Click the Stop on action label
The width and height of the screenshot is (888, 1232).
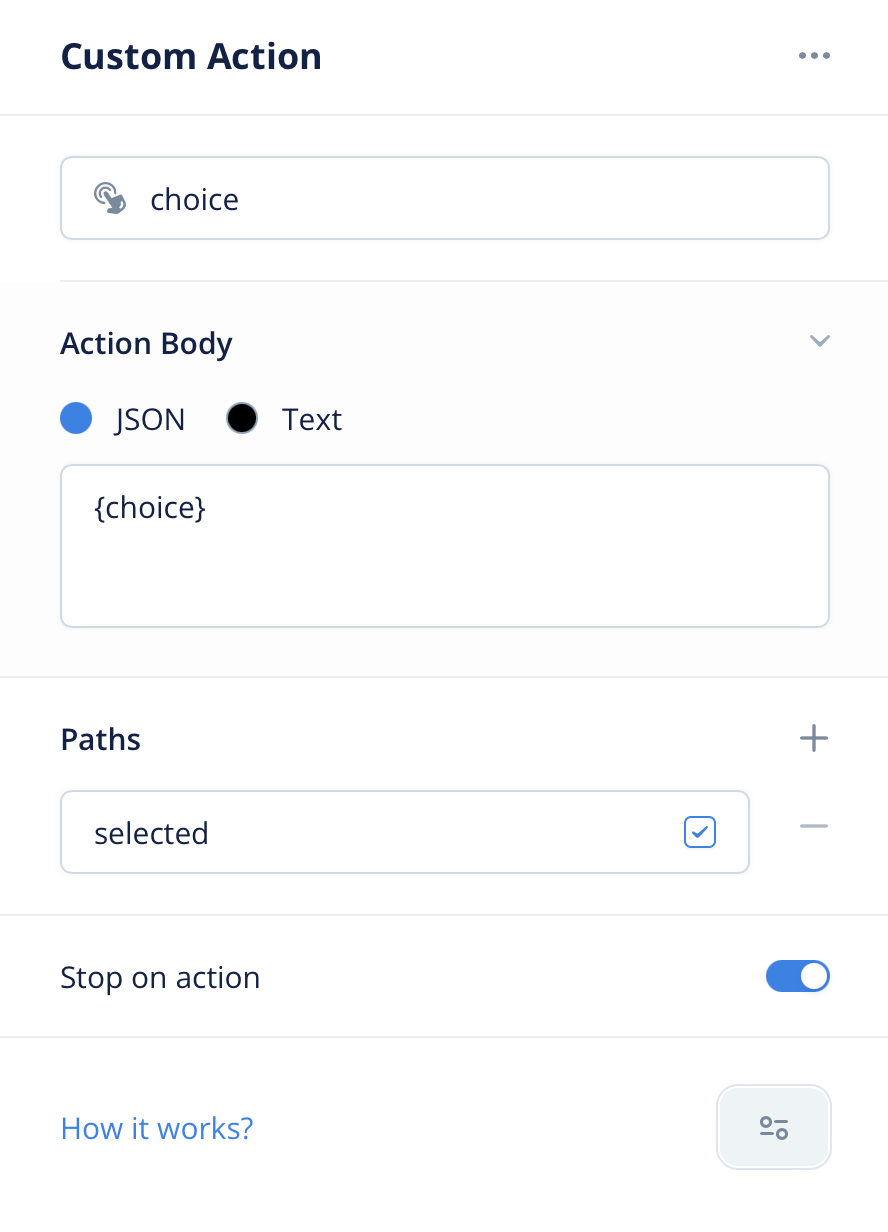[160, 977]
